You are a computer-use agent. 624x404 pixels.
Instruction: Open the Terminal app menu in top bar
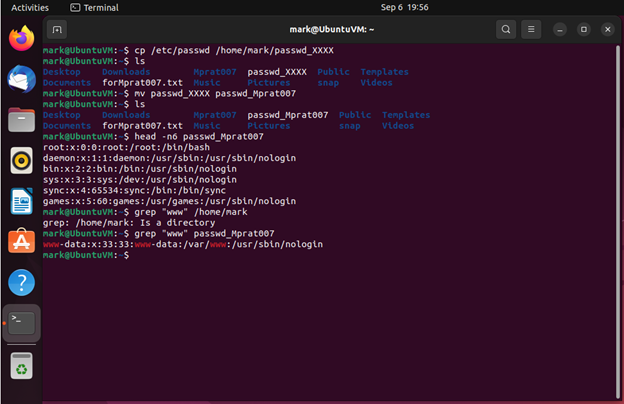tap(94, 7)
